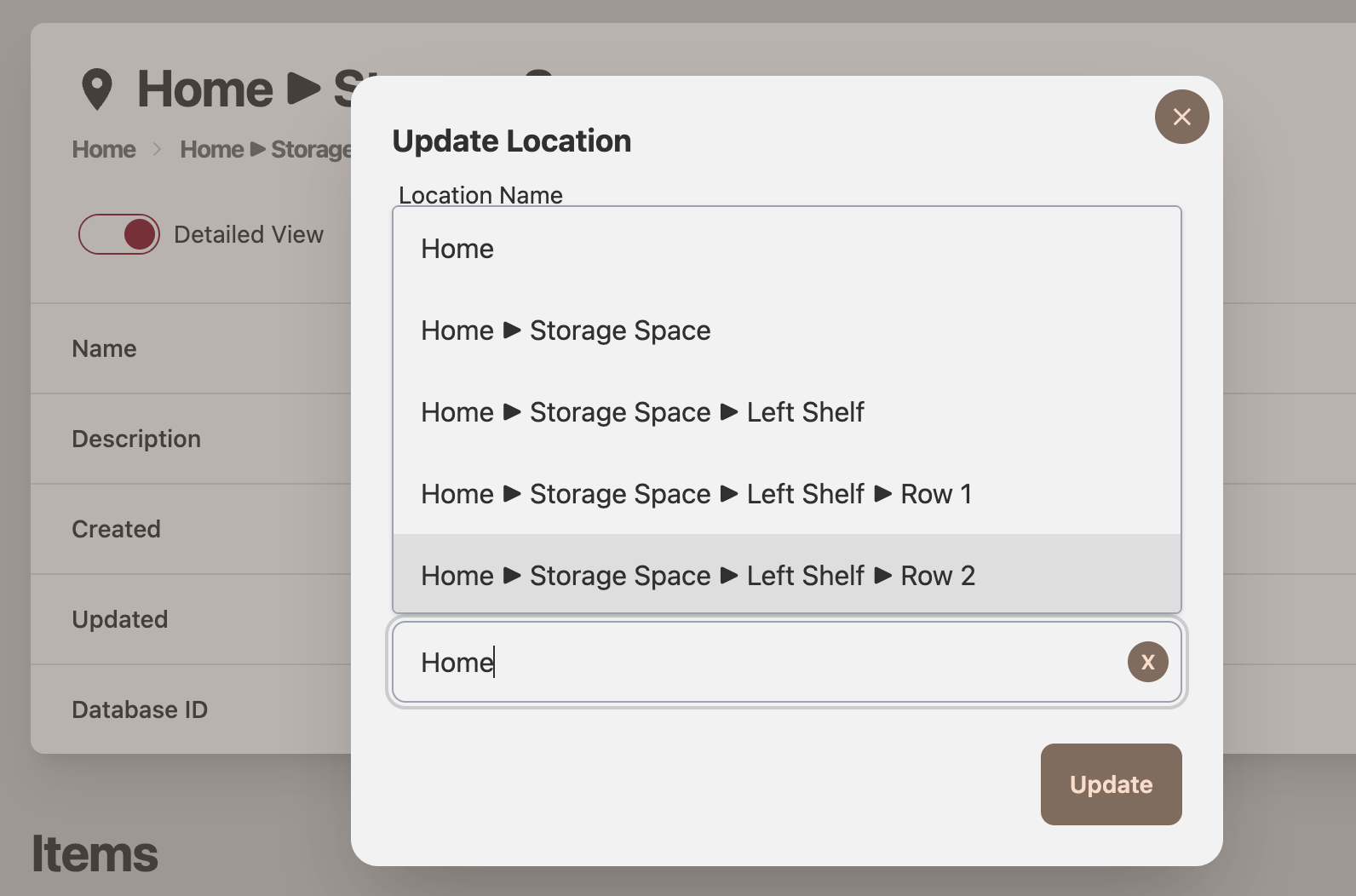Screen dimensions: 1356x896
Task: Click the location pin icon next to Home heading
Action: [x=96, y=89]
